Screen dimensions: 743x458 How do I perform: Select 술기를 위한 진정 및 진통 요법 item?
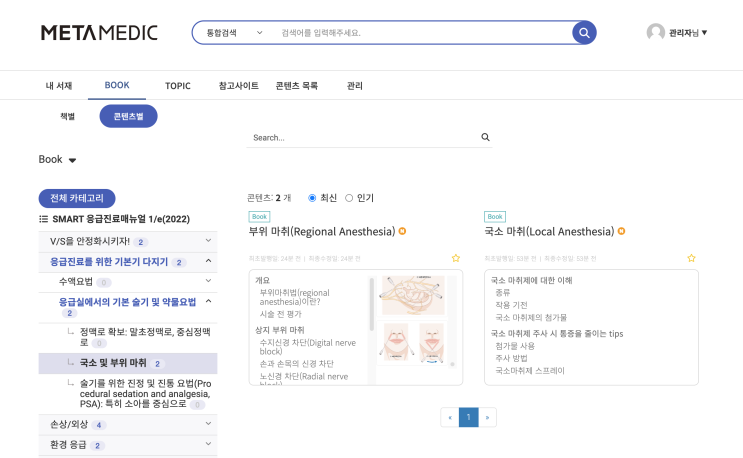click(x=128, y=394)
